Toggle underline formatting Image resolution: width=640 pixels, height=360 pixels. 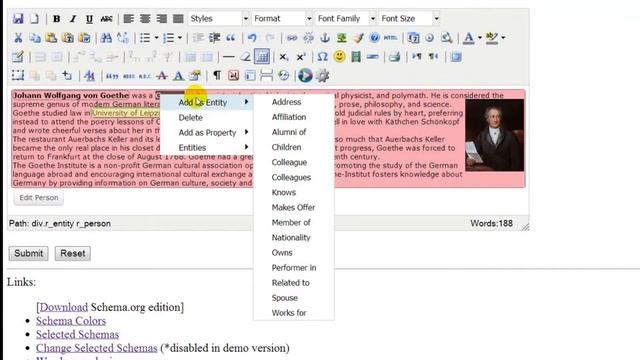(89, 19)
